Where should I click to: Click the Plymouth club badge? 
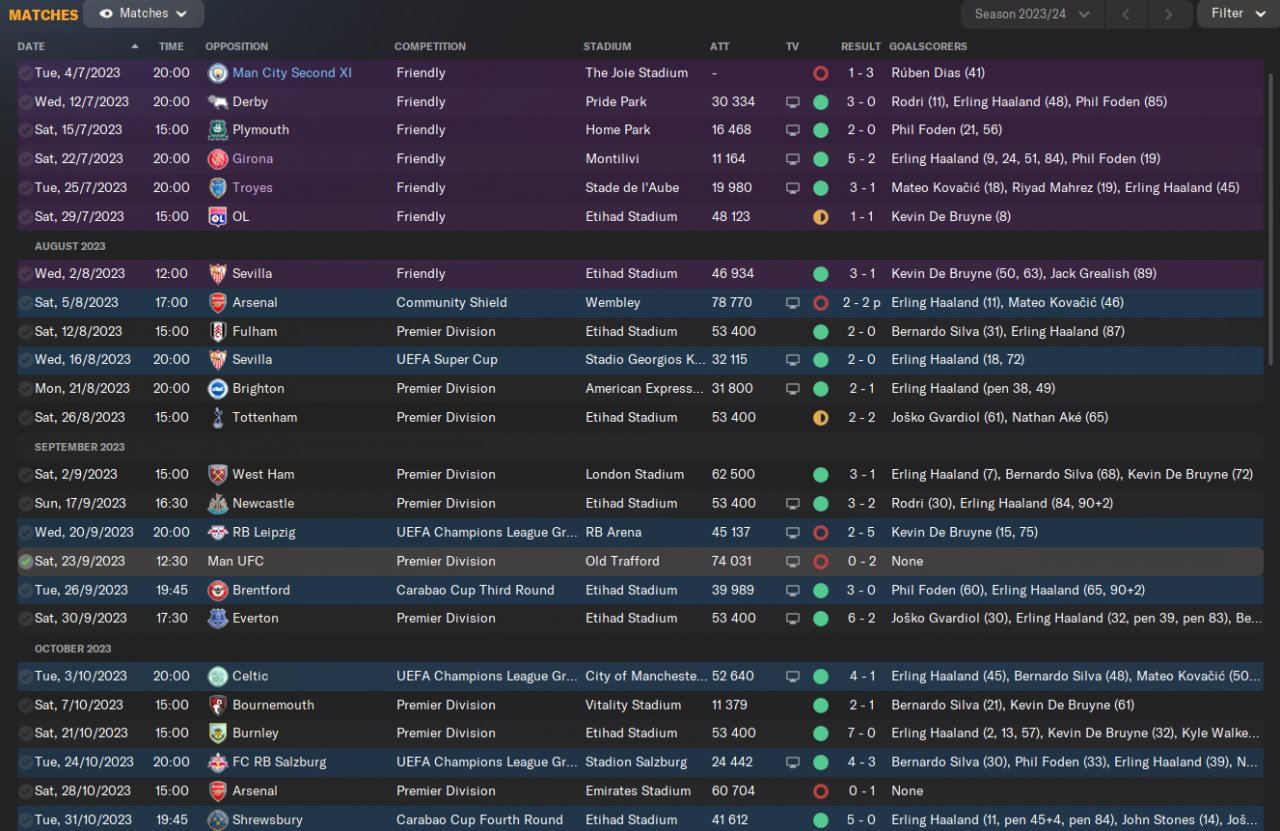click(217, 130)
